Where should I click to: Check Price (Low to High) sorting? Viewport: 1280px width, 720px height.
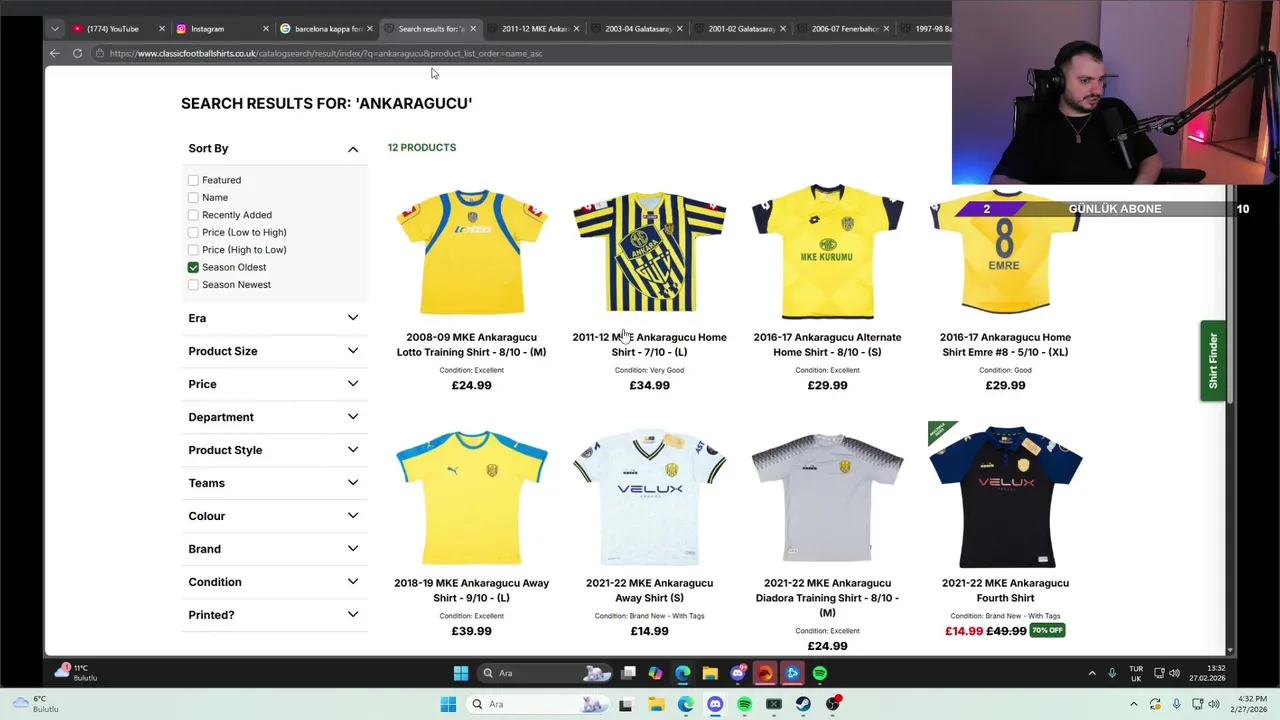pos(193,232)
